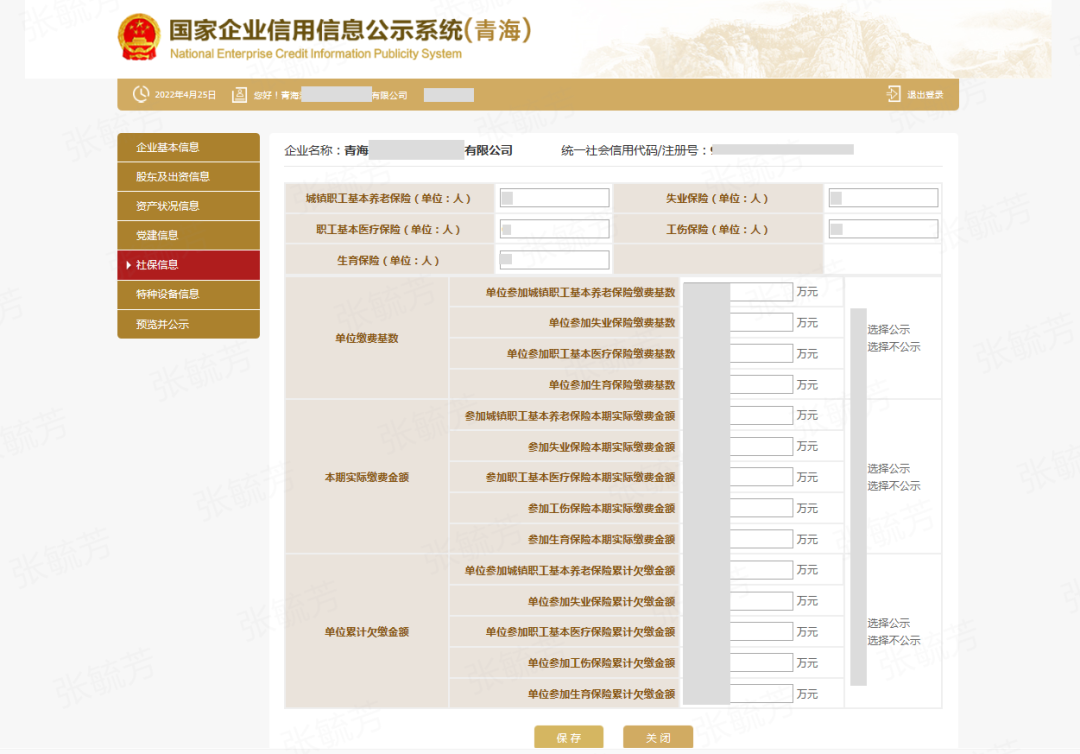Click the 单位参加城镇职工基本养老保险累计欠缴金额 field

click(x=738, y=569)
